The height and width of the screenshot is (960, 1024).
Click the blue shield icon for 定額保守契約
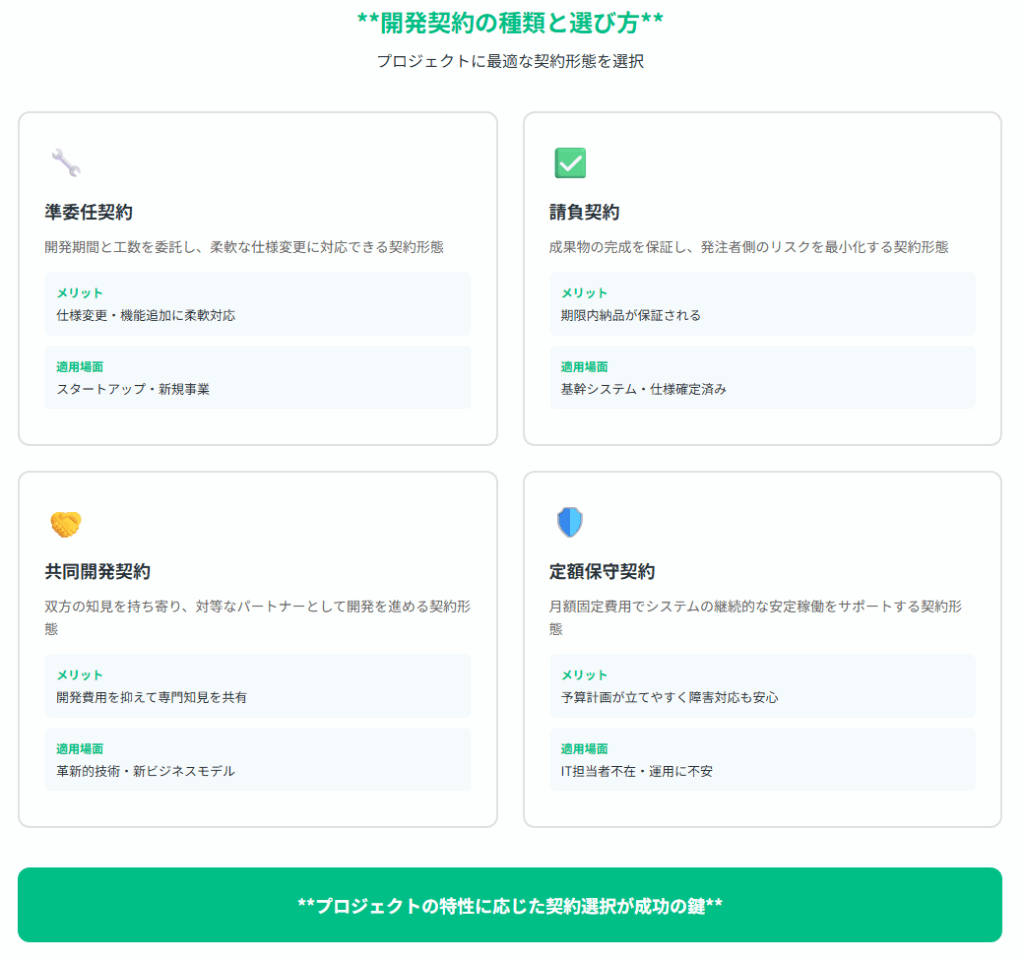[570, 523]
